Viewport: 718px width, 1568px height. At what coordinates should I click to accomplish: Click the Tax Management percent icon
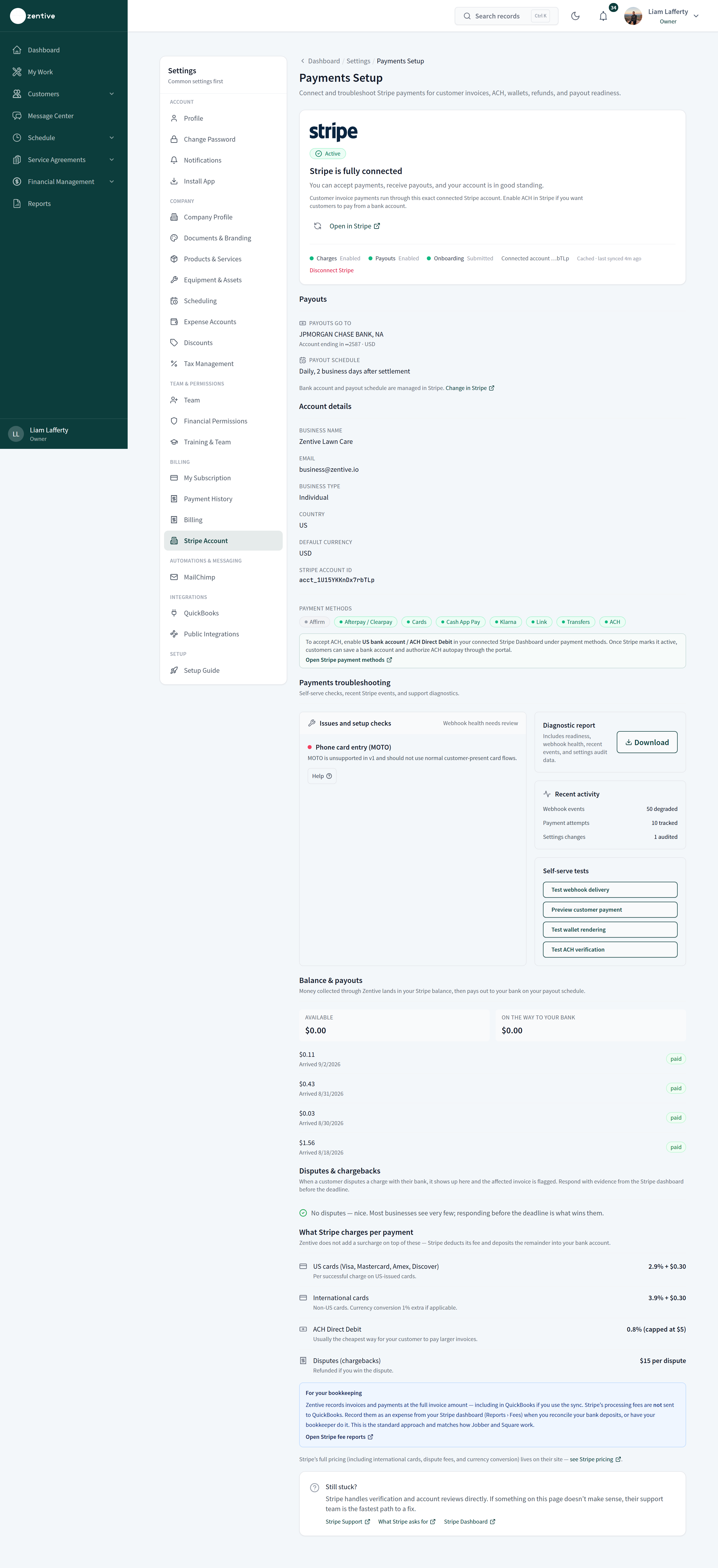coord(174,363)
